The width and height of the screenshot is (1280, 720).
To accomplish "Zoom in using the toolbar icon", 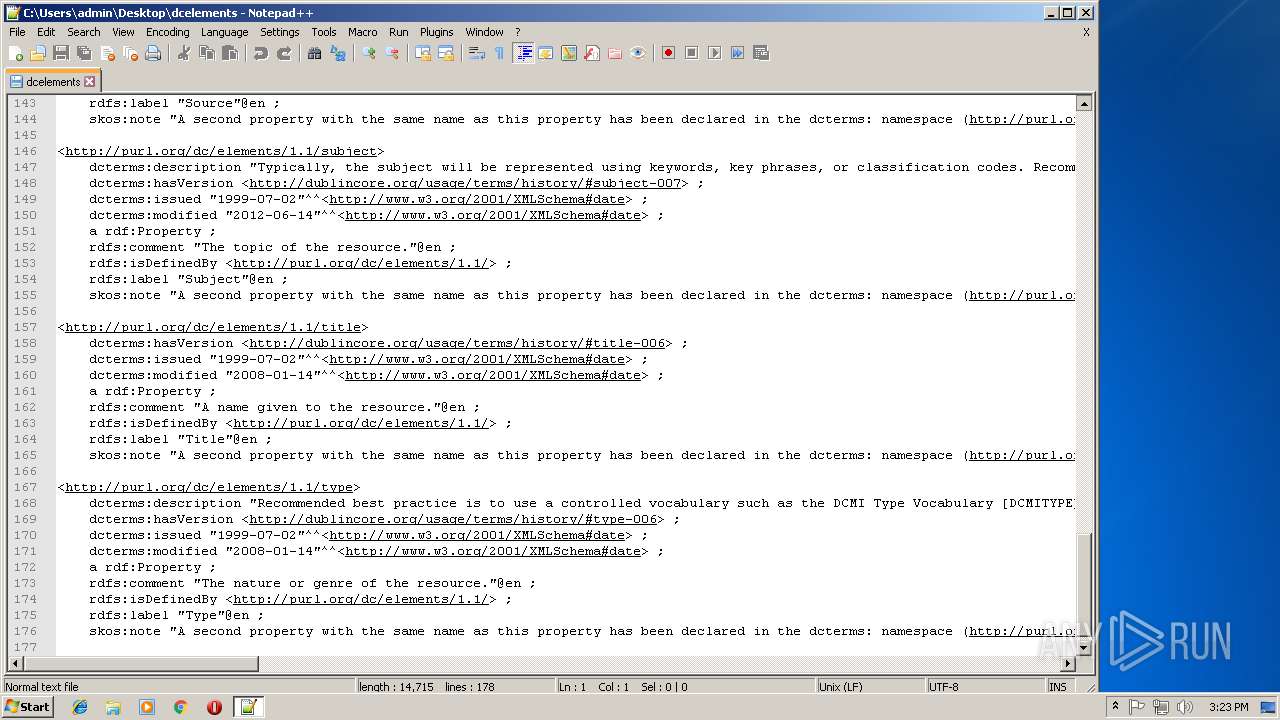I will click(369, 53).
